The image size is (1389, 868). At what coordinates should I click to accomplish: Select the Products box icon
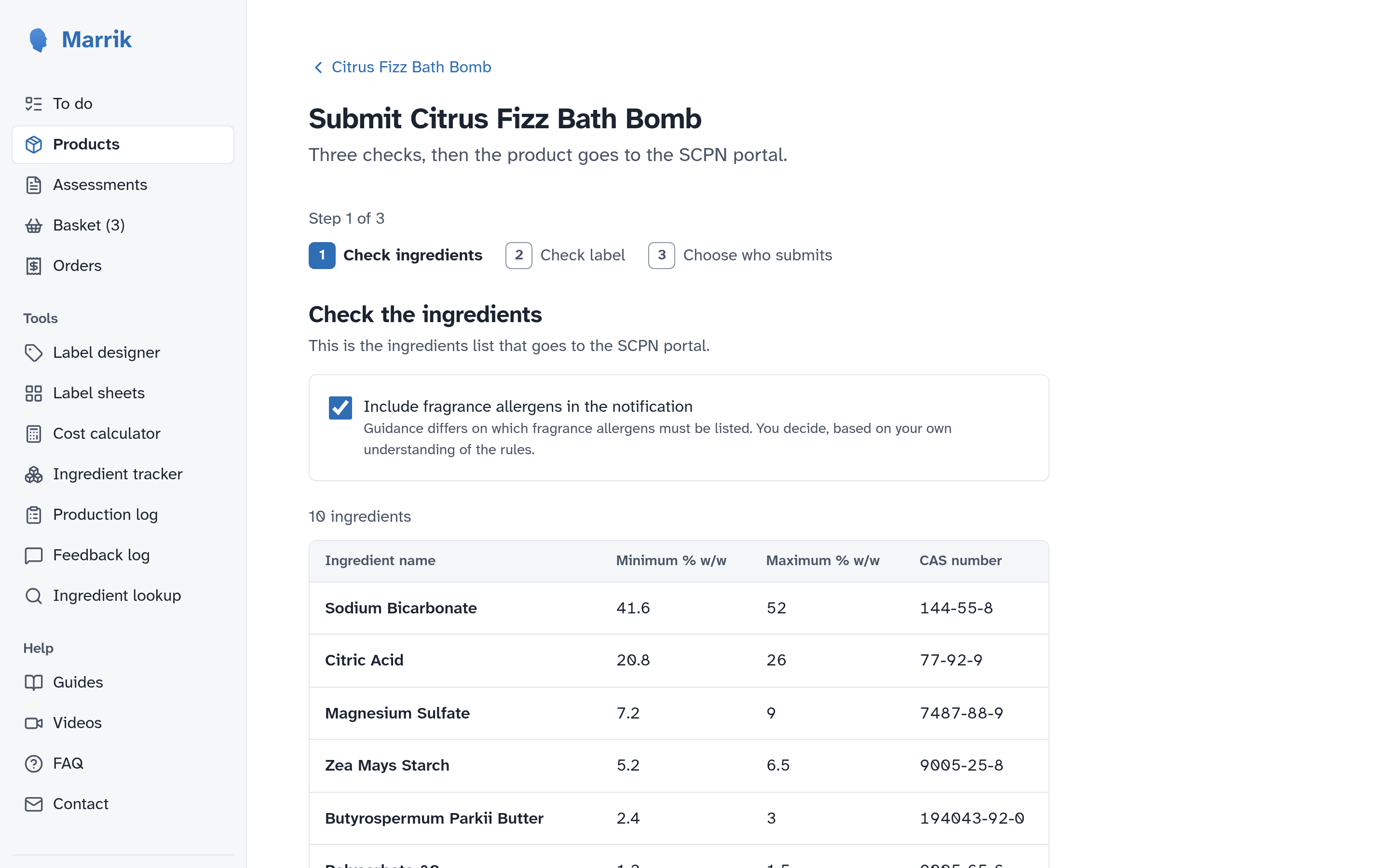pos(34,145)
